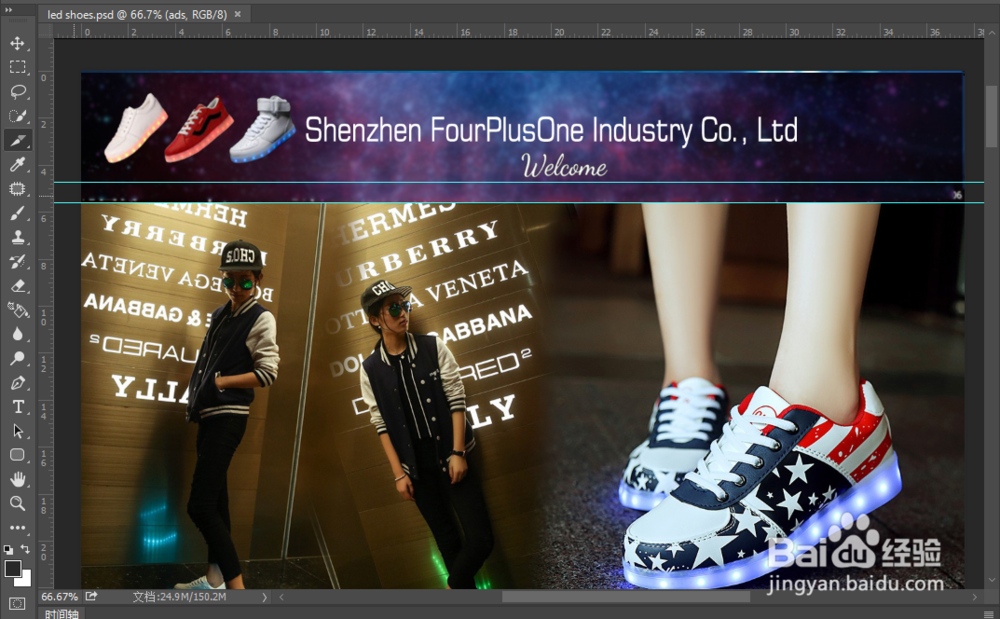Toggle Quick Mask mode
Screen dimensions: 1000x619
(17, 604)
